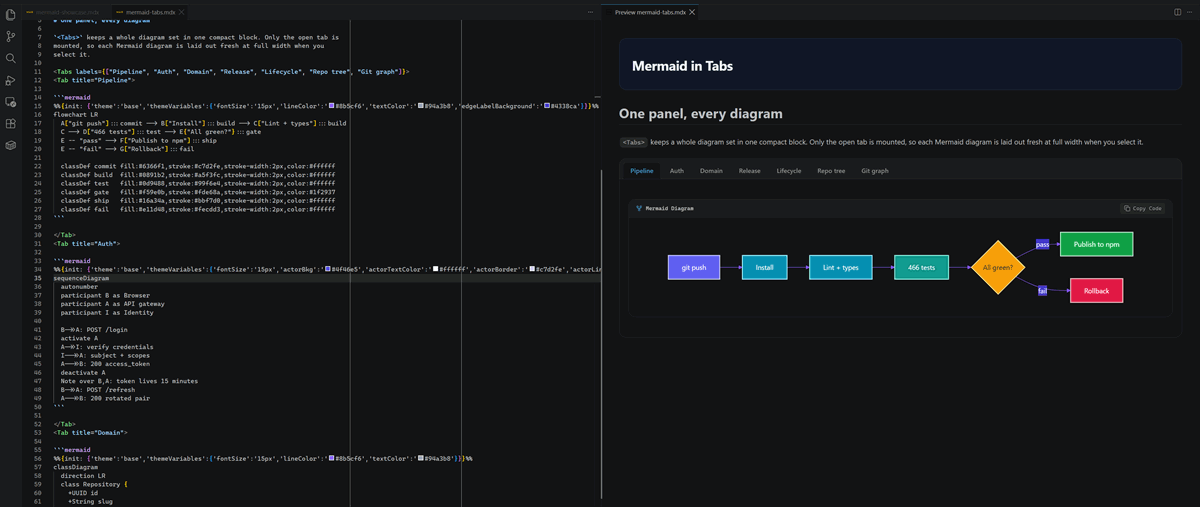This screenshot has height=507, width=1200.
Task: Copy the Mermaid diagram code
Action: tap(1143, 209)
